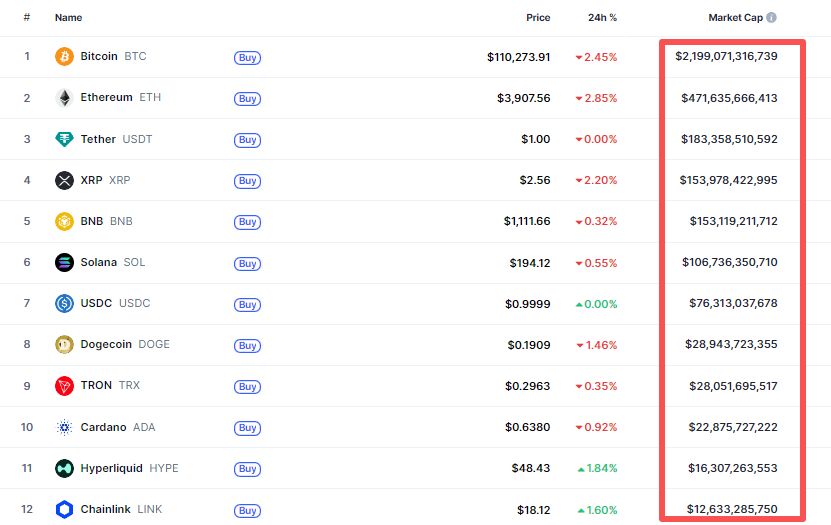Click the Ethereum logo icon
This screenshot has height=525, width=831.
point(64,98)
